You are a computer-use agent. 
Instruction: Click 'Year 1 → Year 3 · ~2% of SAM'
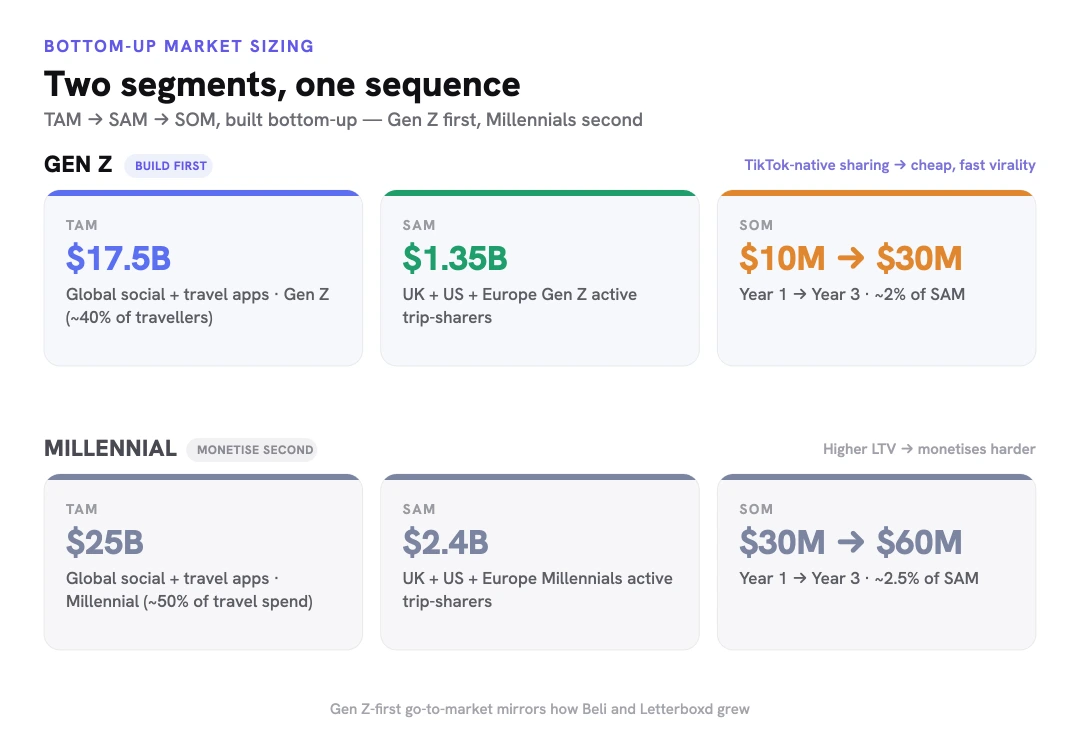pyautogui.click(x=852, y=294)
